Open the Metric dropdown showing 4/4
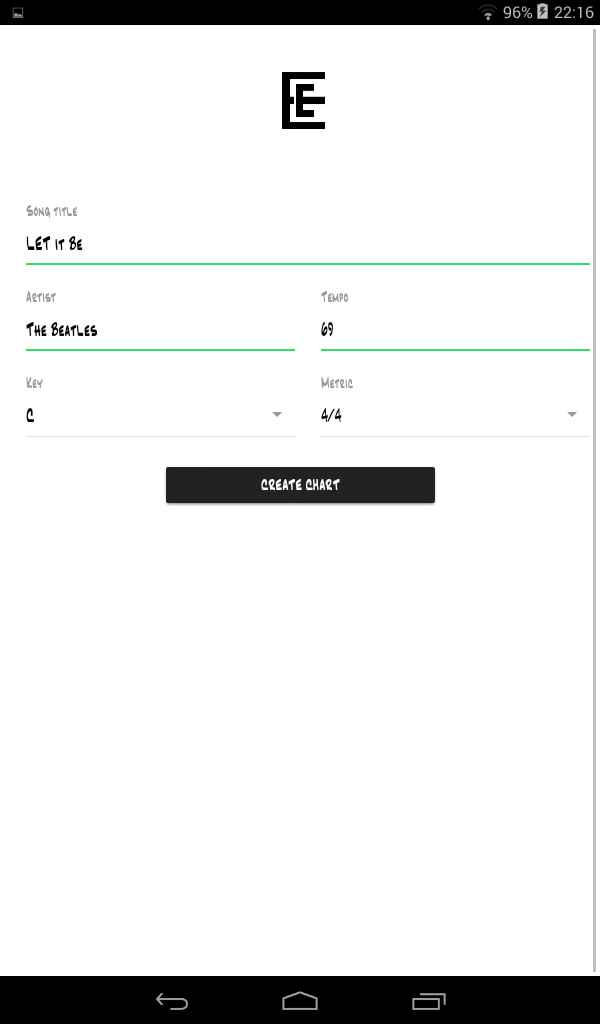 [455, 415]
